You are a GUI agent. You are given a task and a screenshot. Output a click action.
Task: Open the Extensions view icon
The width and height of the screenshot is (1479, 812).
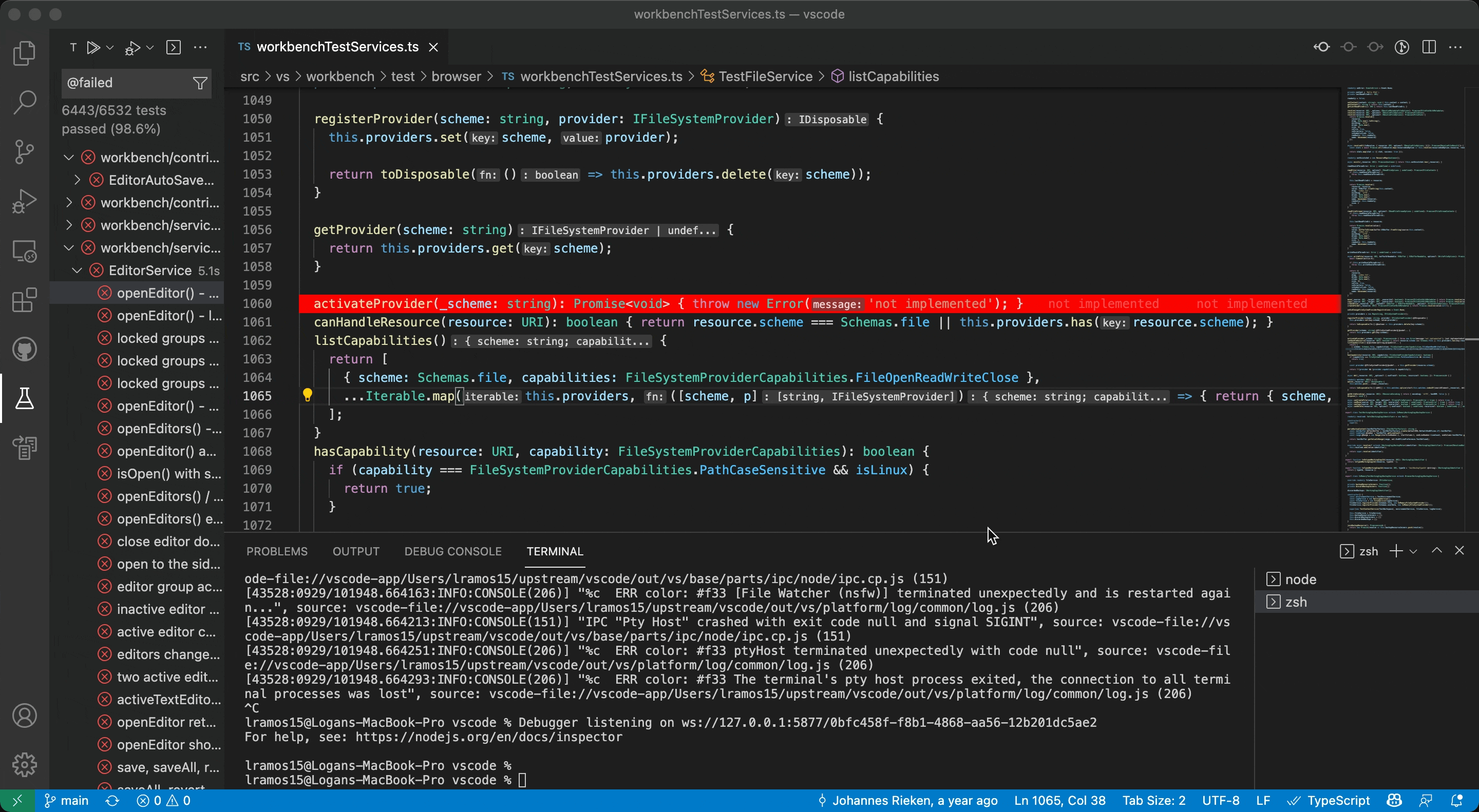click(24, 300)
